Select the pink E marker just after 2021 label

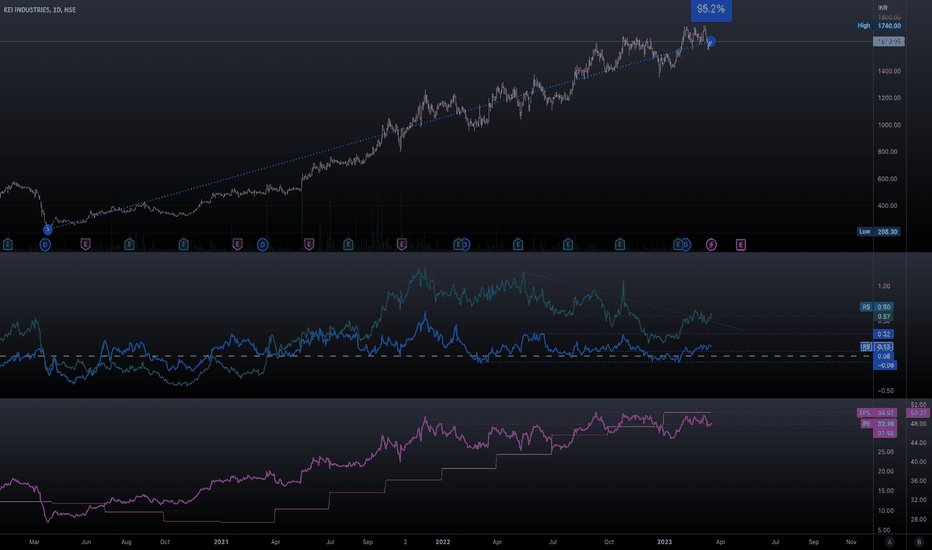coord(237,244)
